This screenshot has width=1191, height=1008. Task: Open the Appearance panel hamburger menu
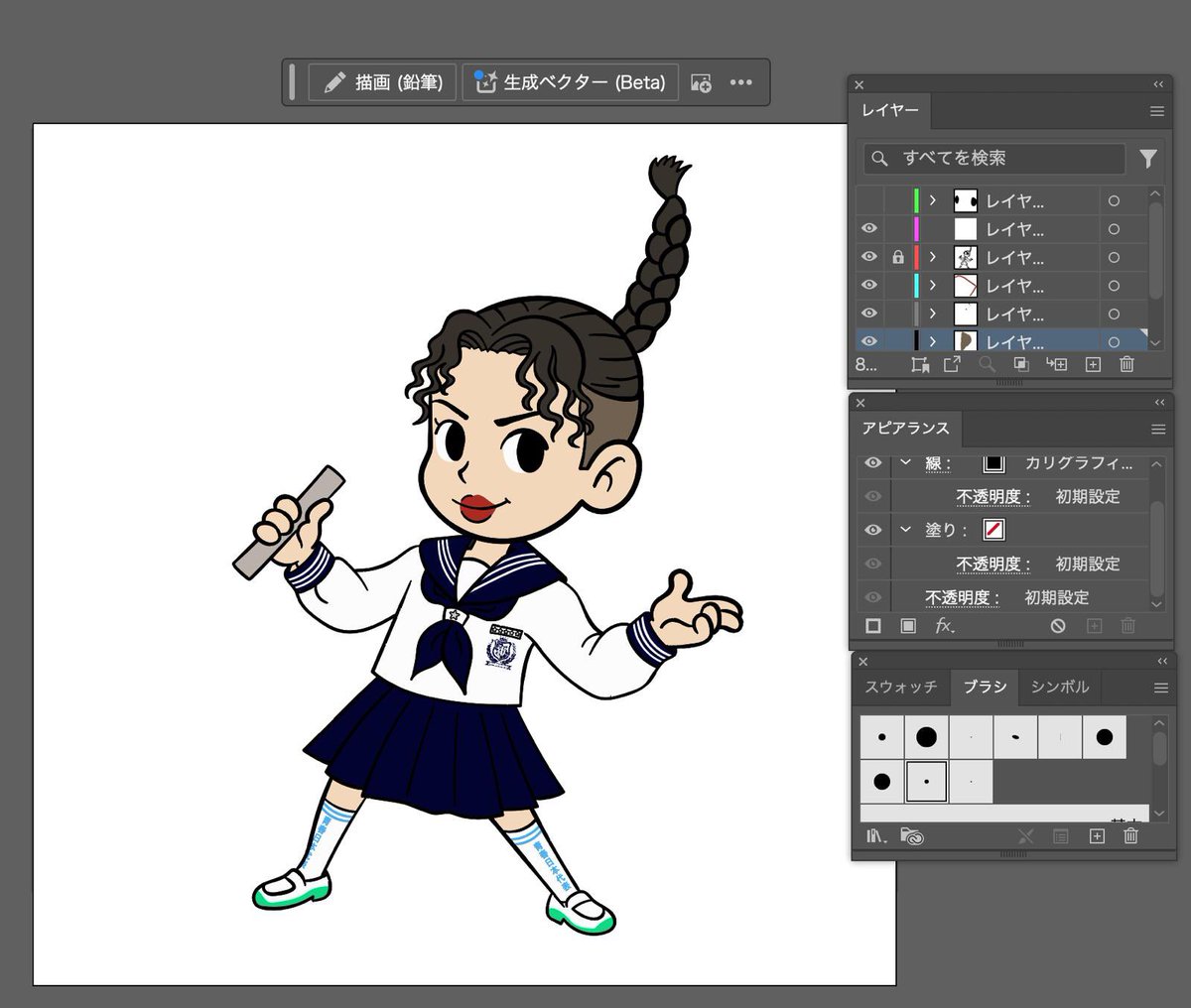[x=1157, y=430]
